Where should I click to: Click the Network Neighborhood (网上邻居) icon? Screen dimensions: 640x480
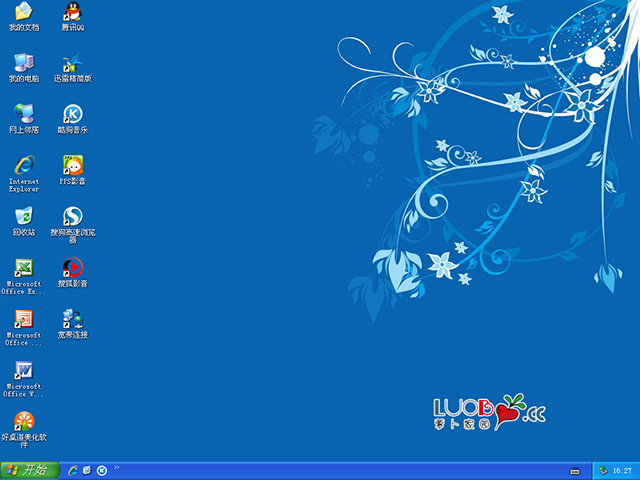pos(24,114)
